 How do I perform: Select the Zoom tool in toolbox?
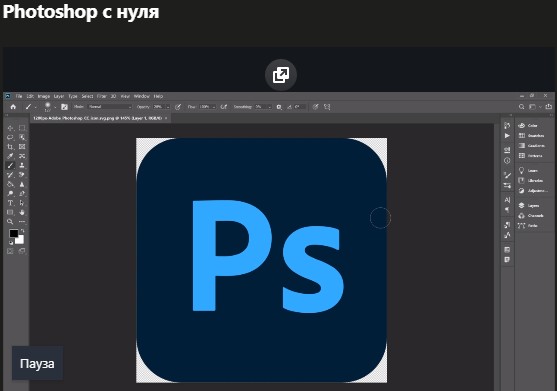pyautogui.click(x=10, y=222)
